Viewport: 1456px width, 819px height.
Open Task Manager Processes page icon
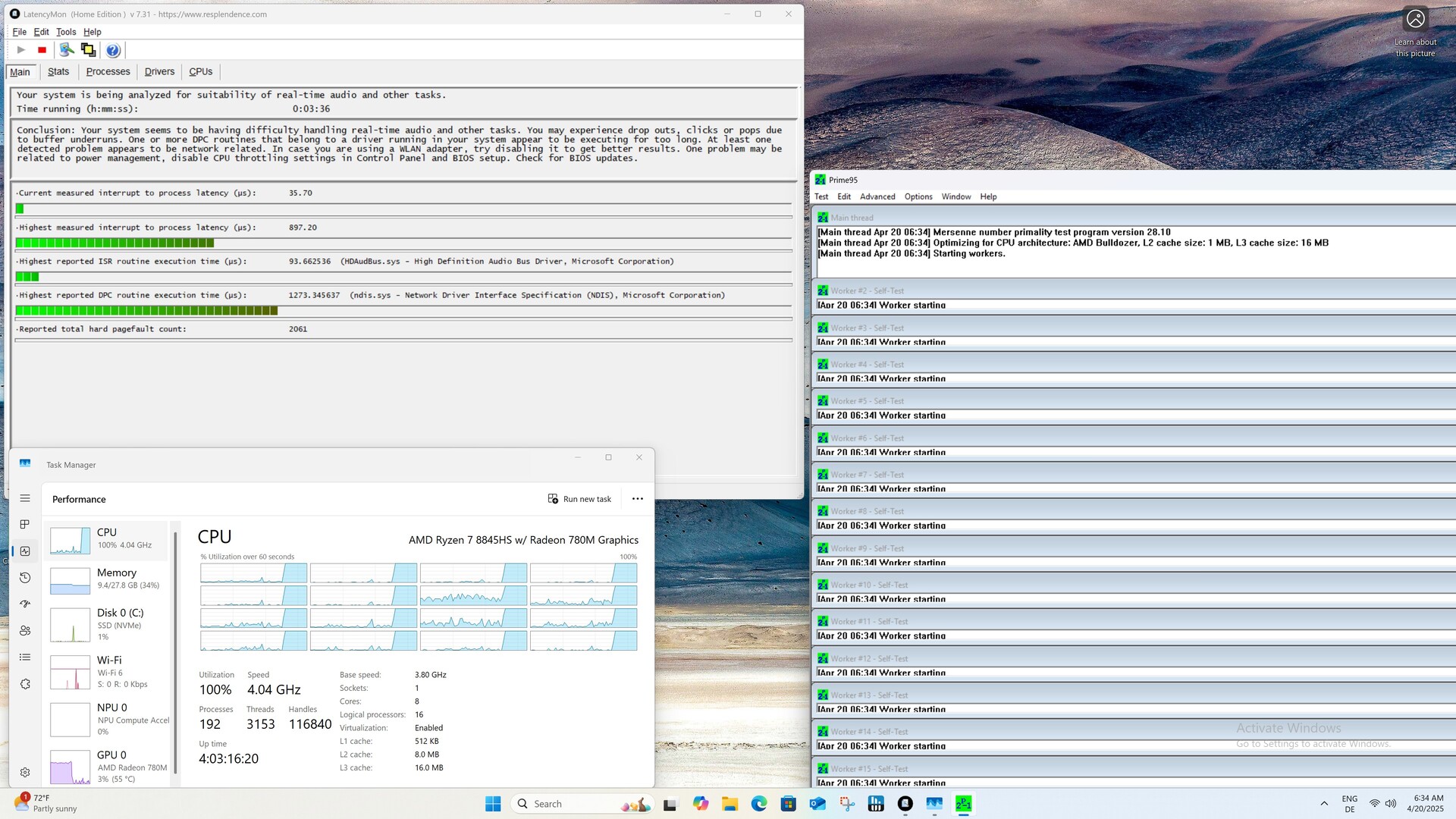25,525
